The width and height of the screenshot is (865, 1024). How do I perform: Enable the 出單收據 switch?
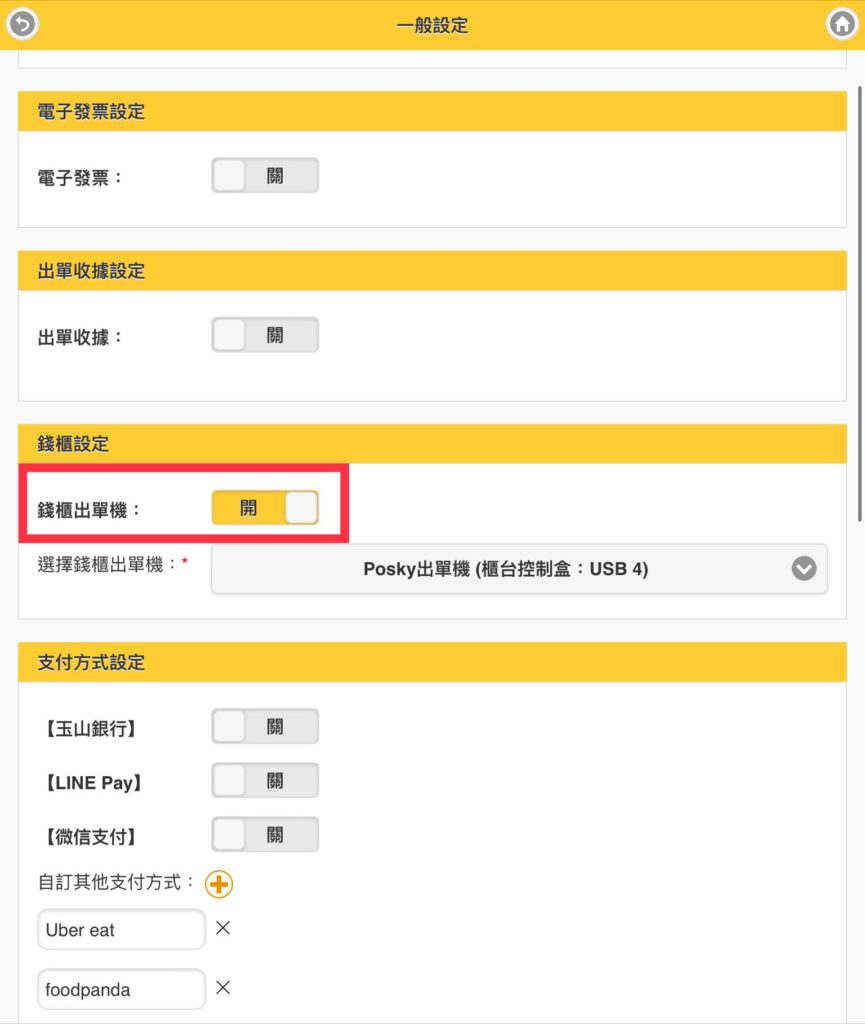[265, 335]
